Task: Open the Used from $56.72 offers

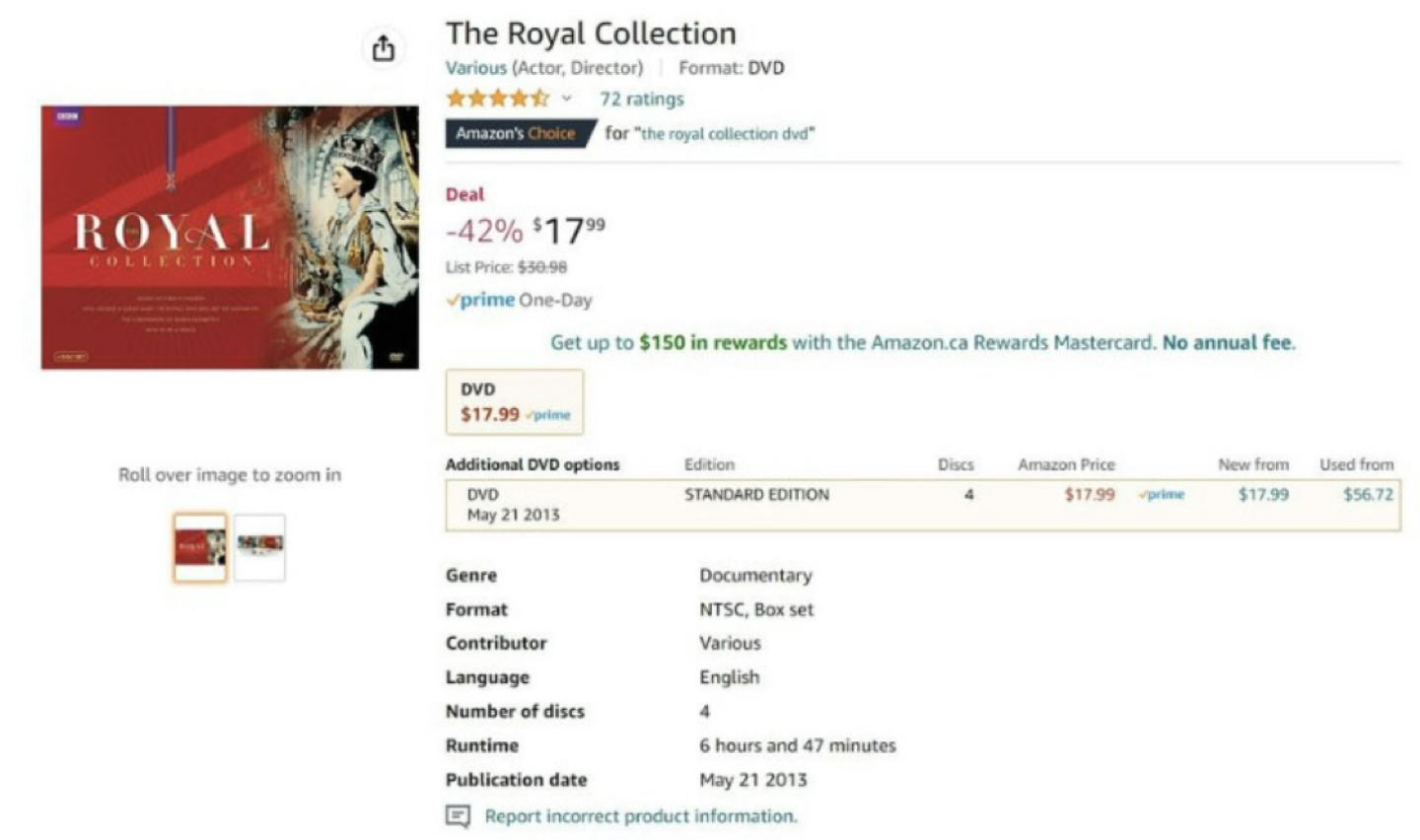Action: (x=1369, y=494)
